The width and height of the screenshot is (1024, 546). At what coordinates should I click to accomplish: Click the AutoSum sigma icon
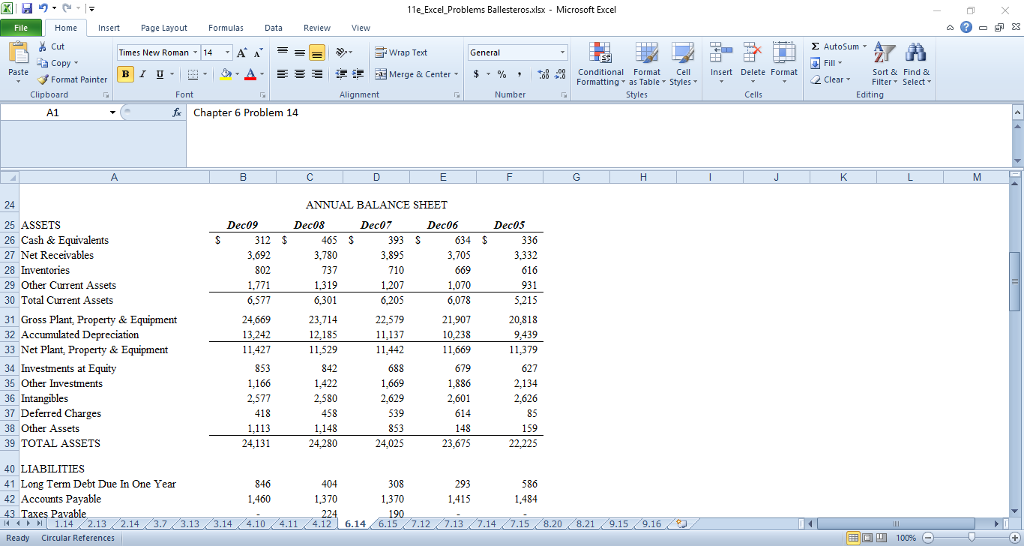815,46
